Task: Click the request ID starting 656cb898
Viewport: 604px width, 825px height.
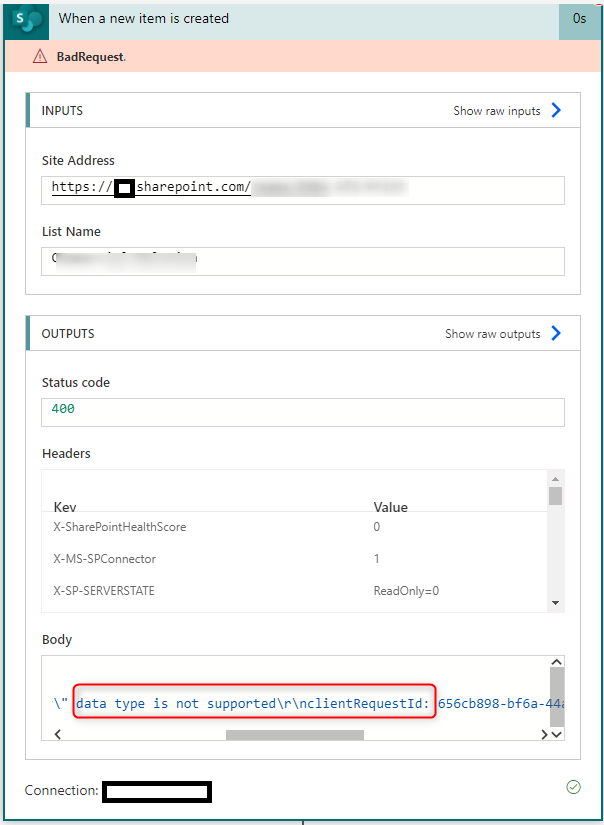Action: 501,703
